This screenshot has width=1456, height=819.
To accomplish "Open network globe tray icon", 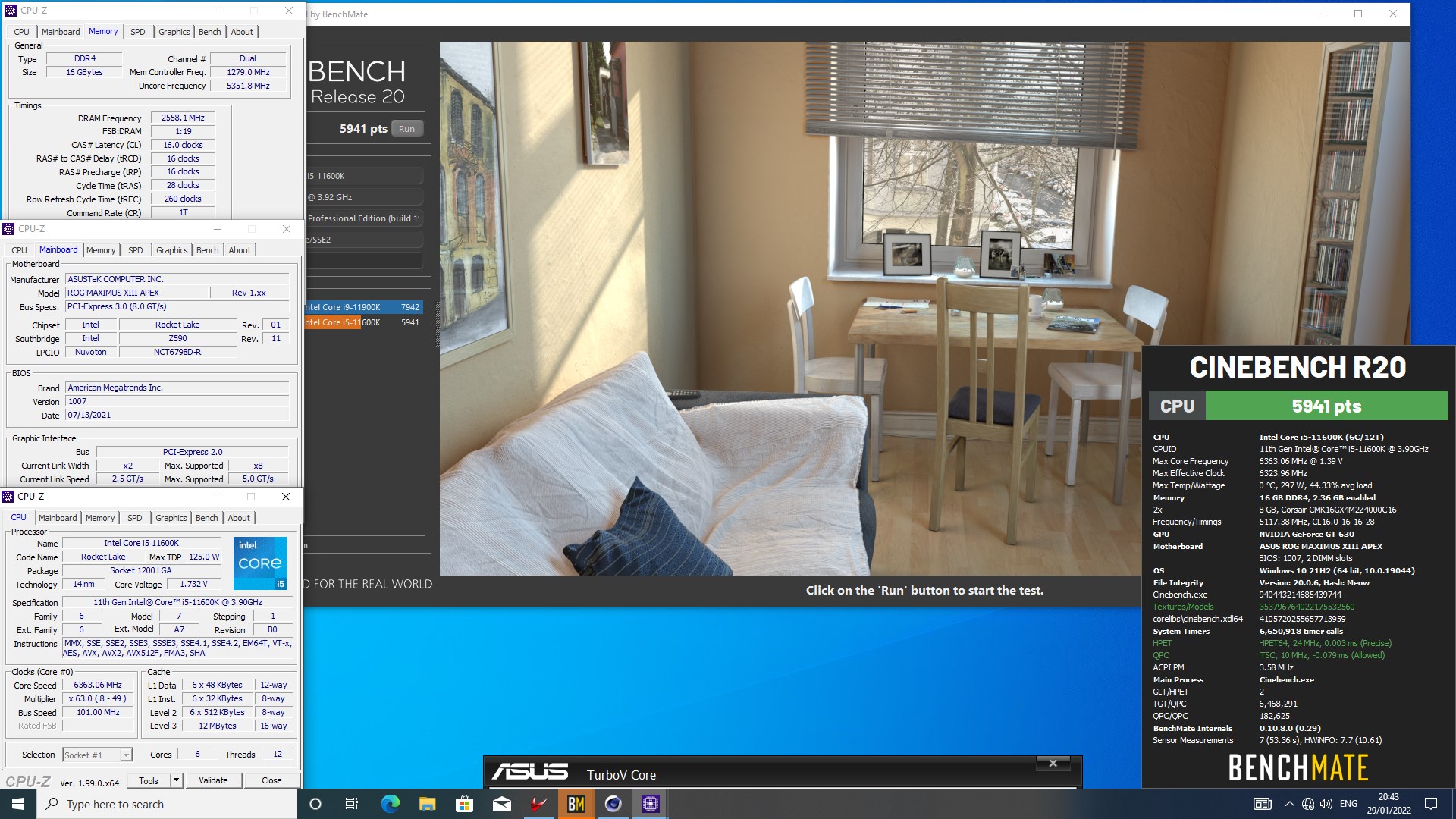I will 1308,804.
